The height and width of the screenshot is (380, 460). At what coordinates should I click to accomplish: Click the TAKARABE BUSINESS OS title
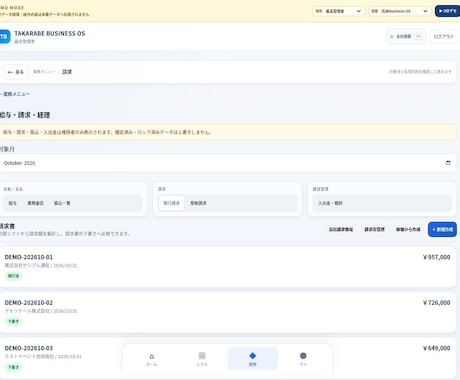coord(50,33)
